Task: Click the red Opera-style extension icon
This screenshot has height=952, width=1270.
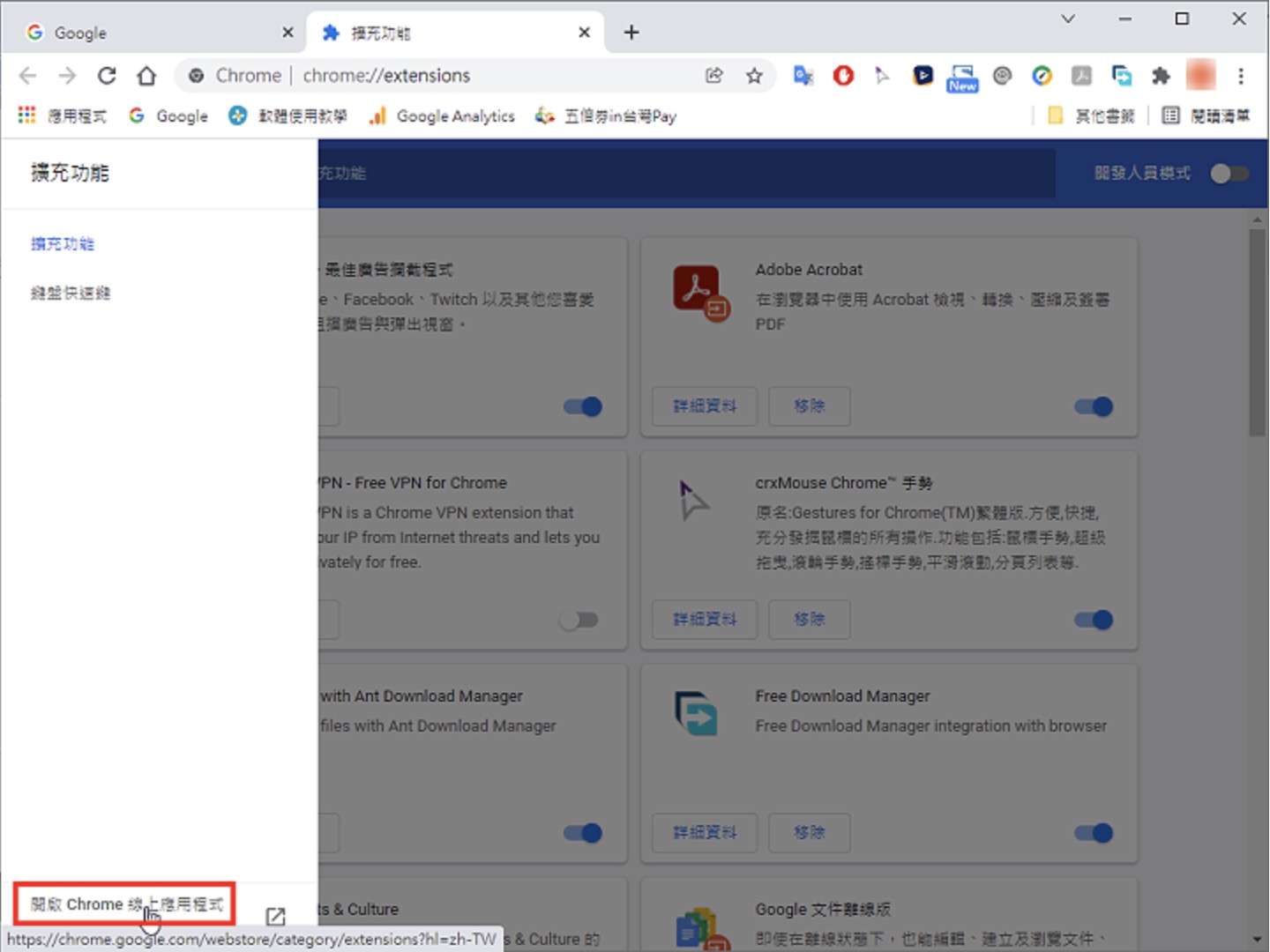Action: point(843,76)
